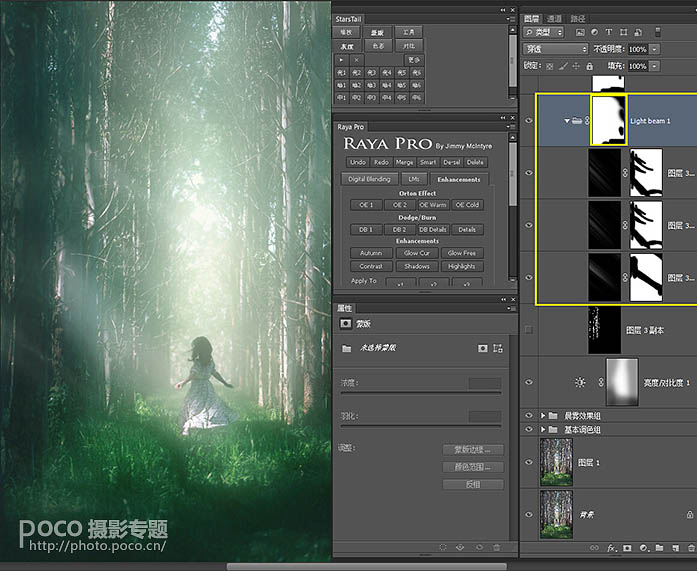Select Enhancements tab in Raya Pro
The image size is (697, 571).
(x=459, y=179)
